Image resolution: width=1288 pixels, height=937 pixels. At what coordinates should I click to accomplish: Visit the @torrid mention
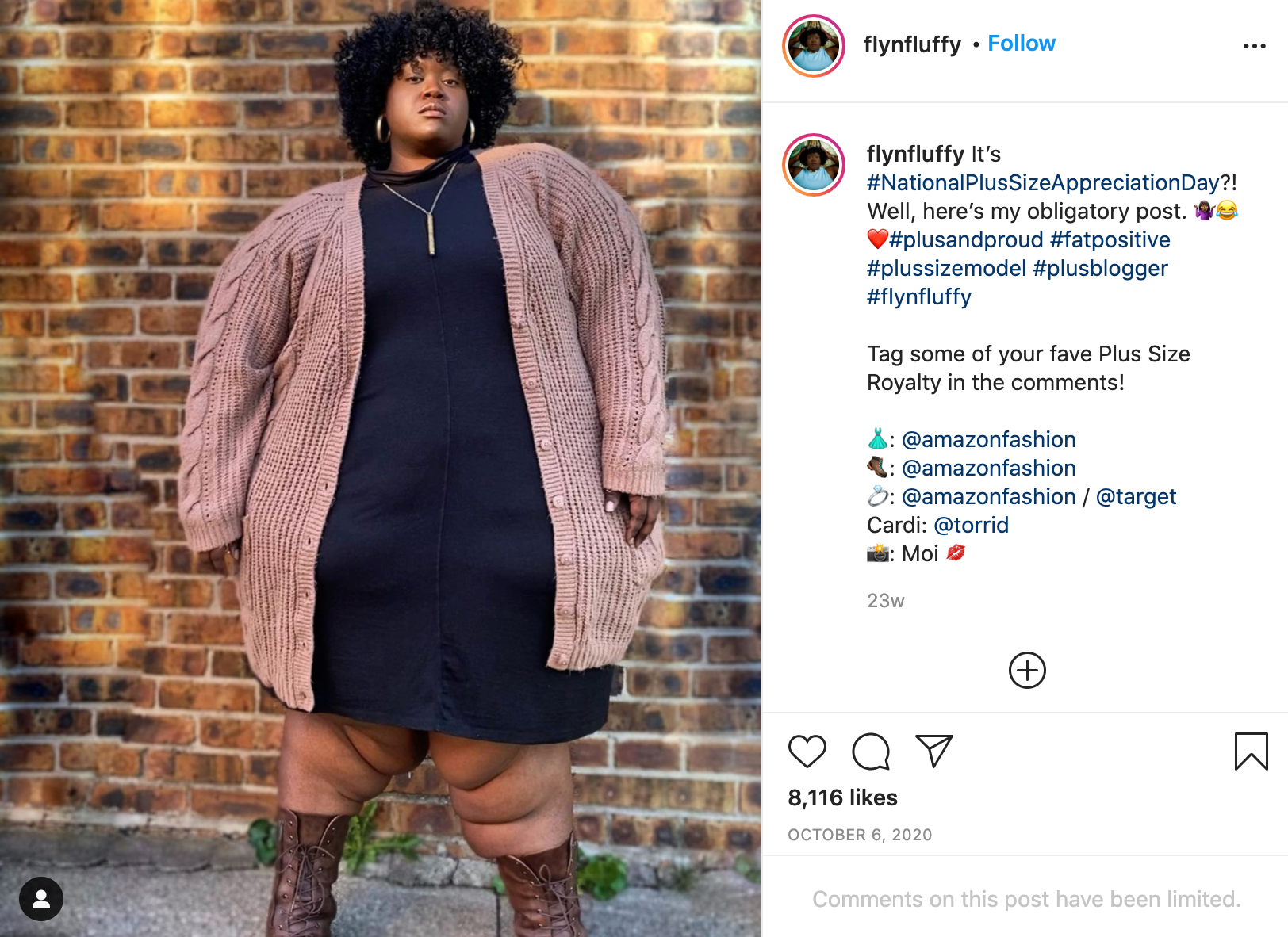tap(971, 525)
